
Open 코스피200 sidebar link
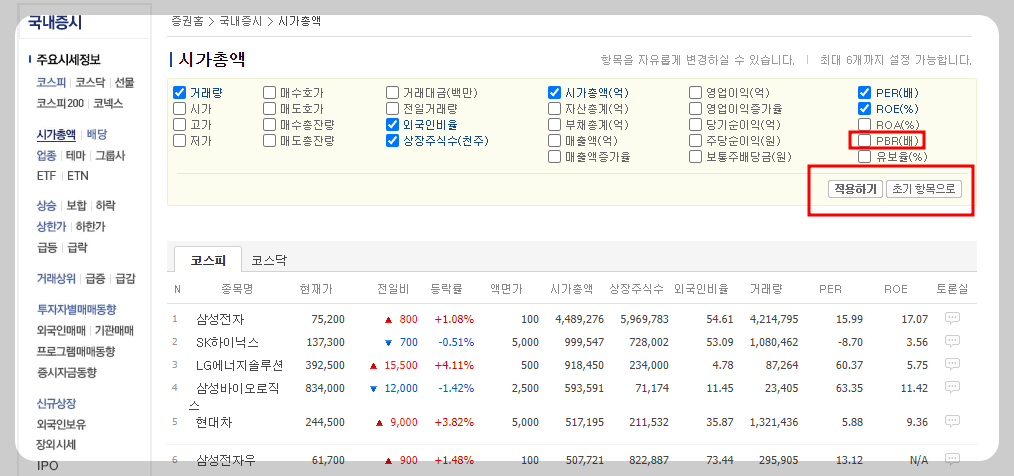tap(60, 103)
